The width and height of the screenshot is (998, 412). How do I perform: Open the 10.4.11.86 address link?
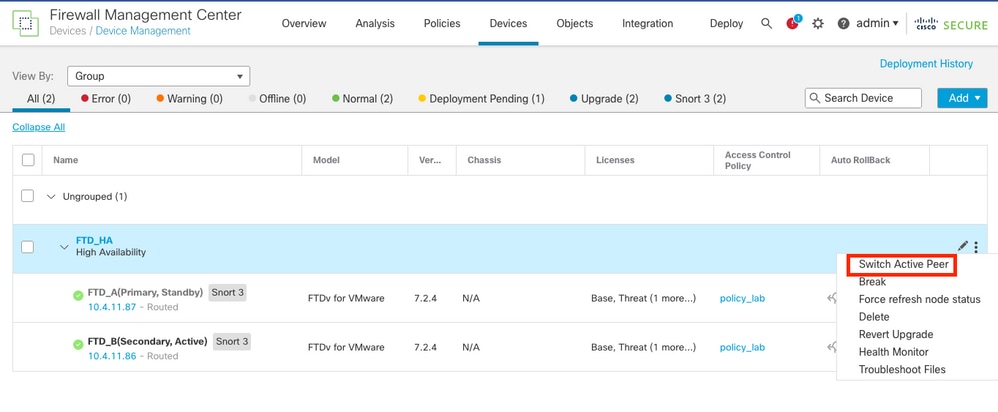point(112,356)
